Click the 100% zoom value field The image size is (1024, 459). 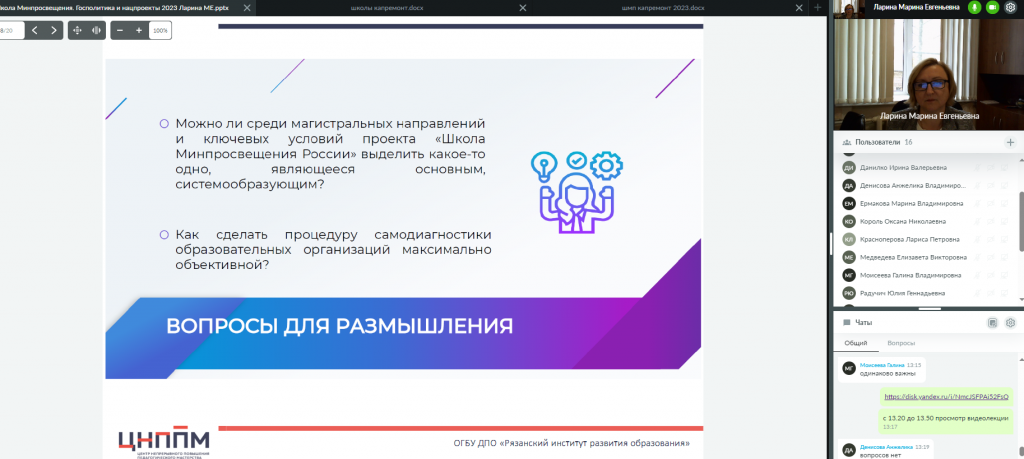pyautogui.click(x=160, y=30)
